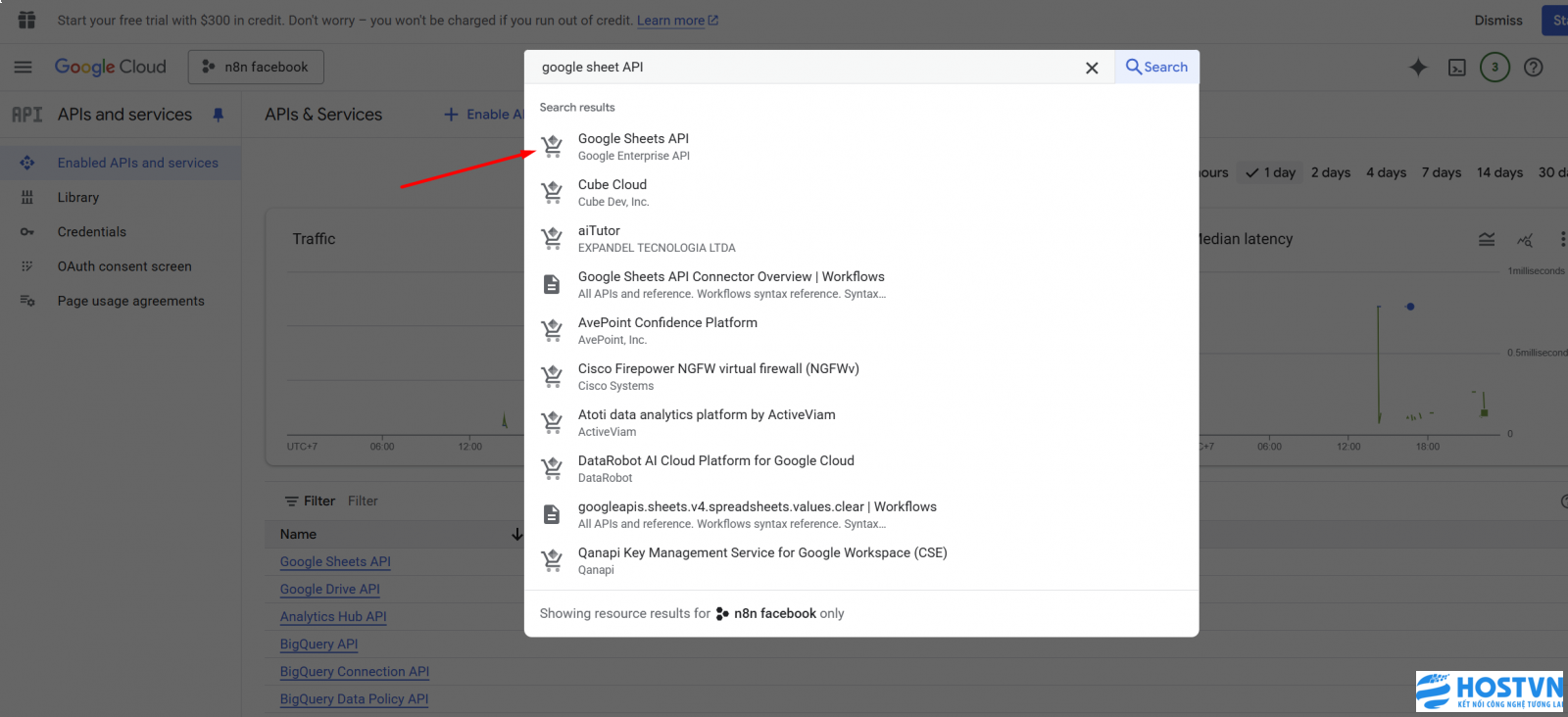This screenshot has width=1568, height=717.
Task: Select the 4 days time range
Action: tap(1387, 172)
